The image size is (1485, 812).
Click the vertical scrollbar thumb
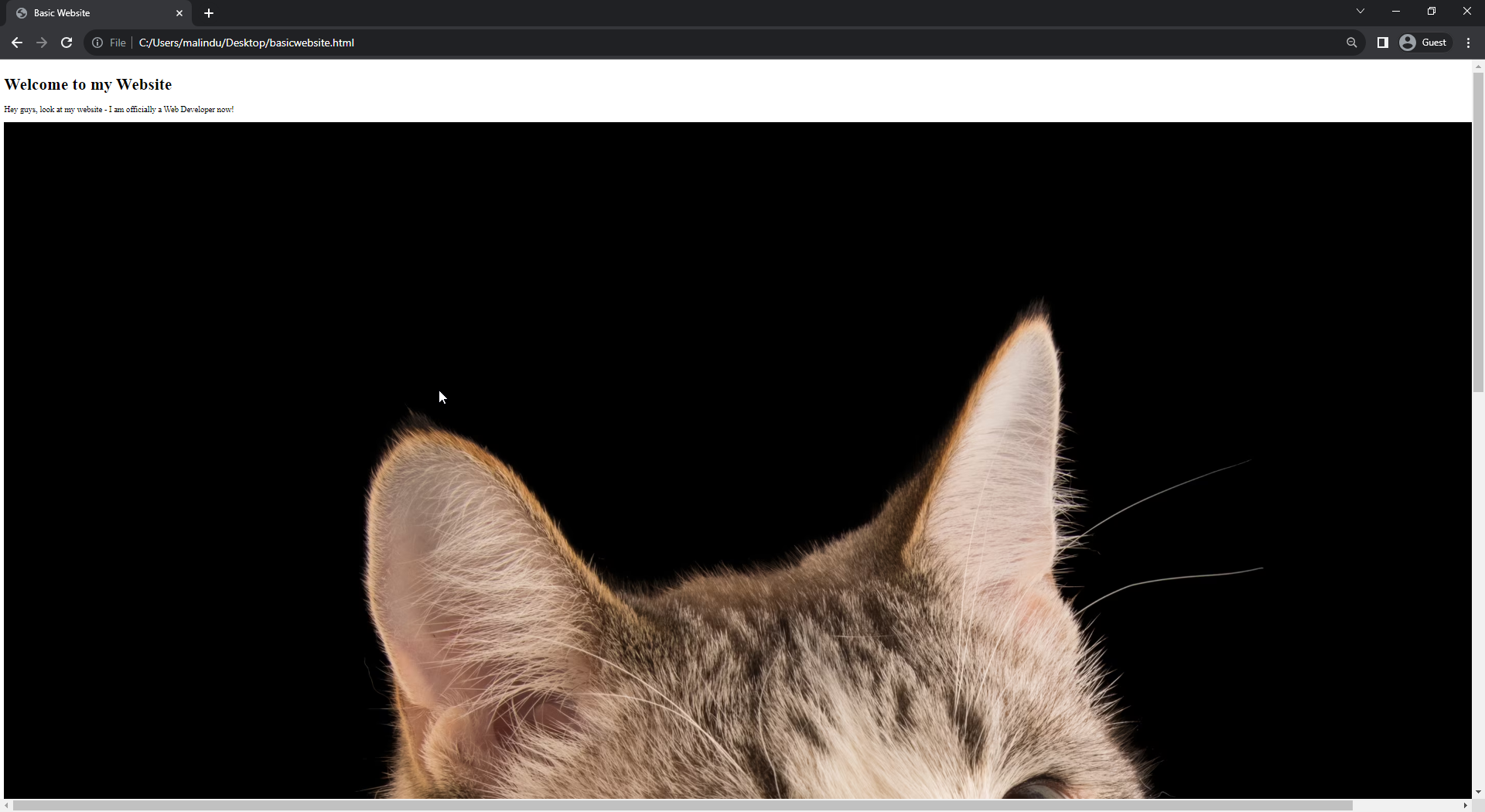(1478, 232)
